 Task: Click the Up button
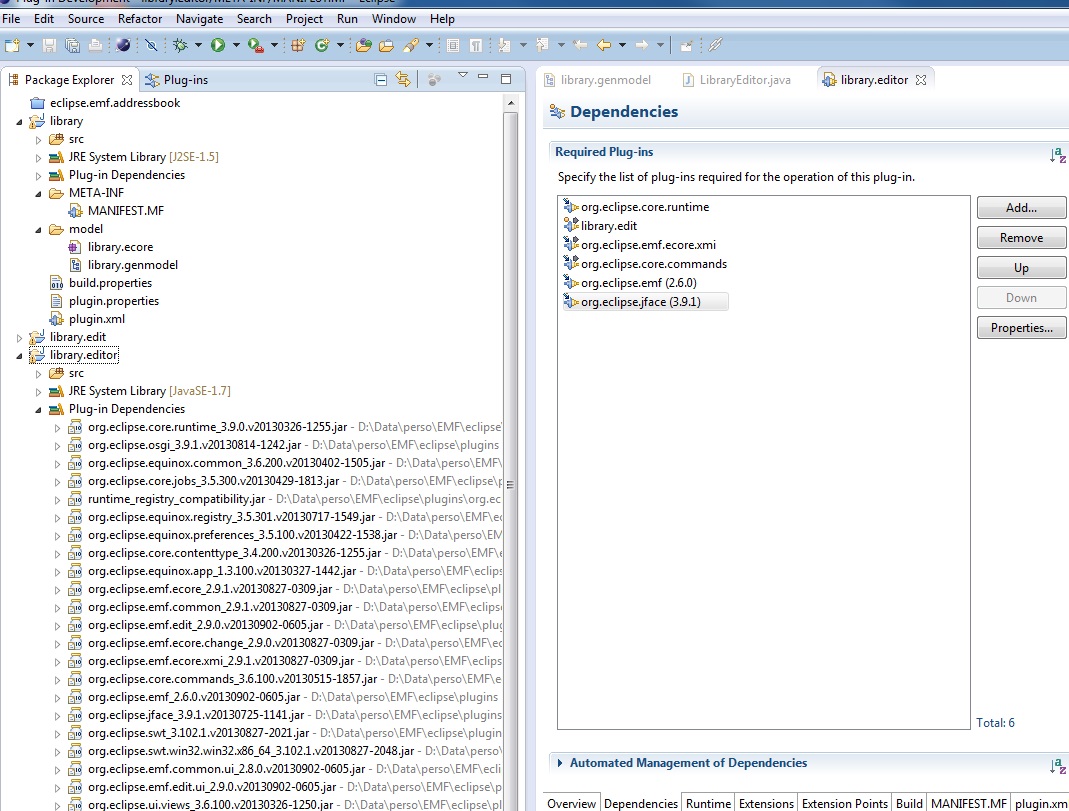[x=1021, y=268]
